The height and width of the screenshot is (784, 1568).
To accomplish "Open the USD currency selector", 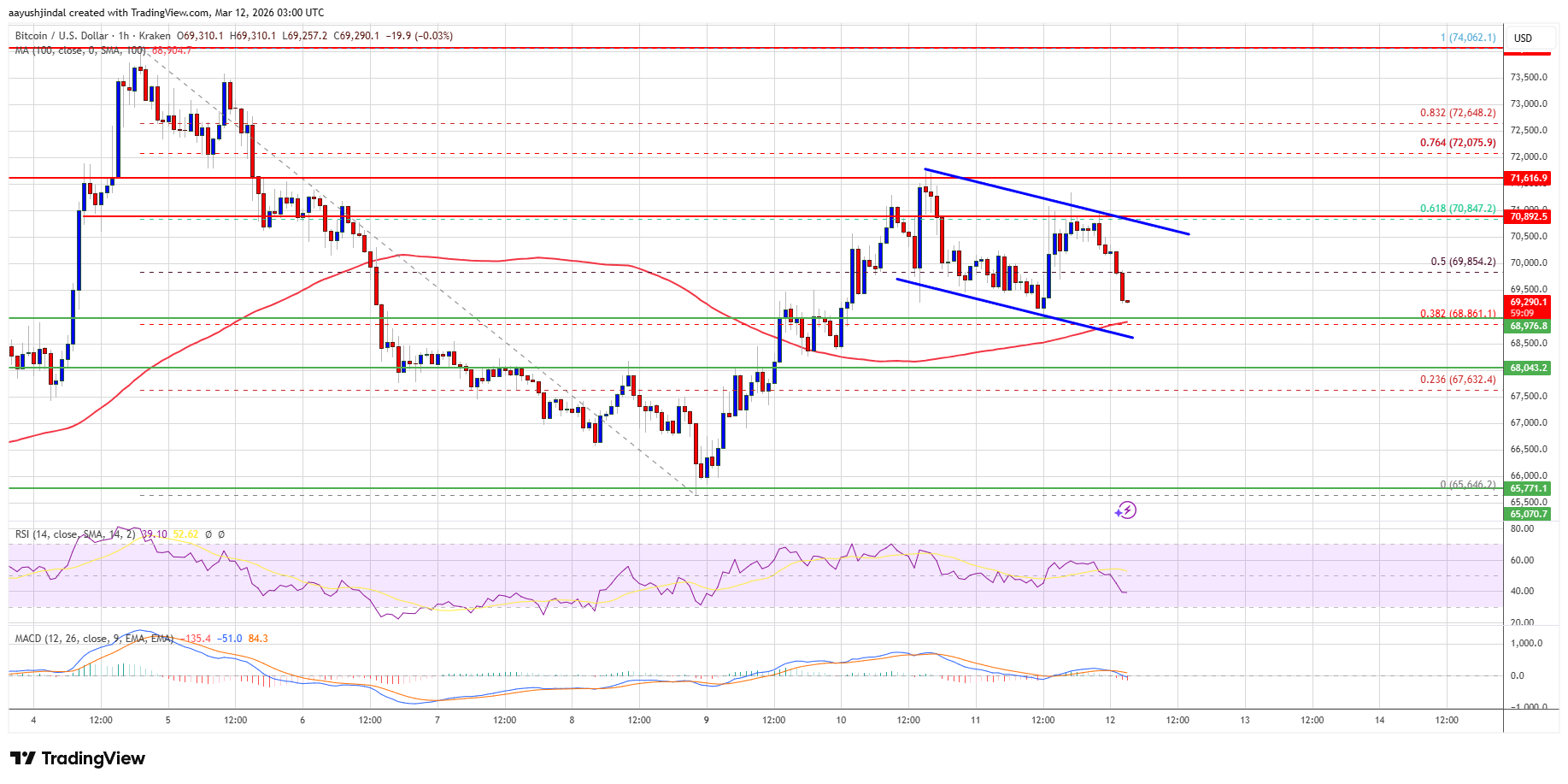I will click(1523, 38).
